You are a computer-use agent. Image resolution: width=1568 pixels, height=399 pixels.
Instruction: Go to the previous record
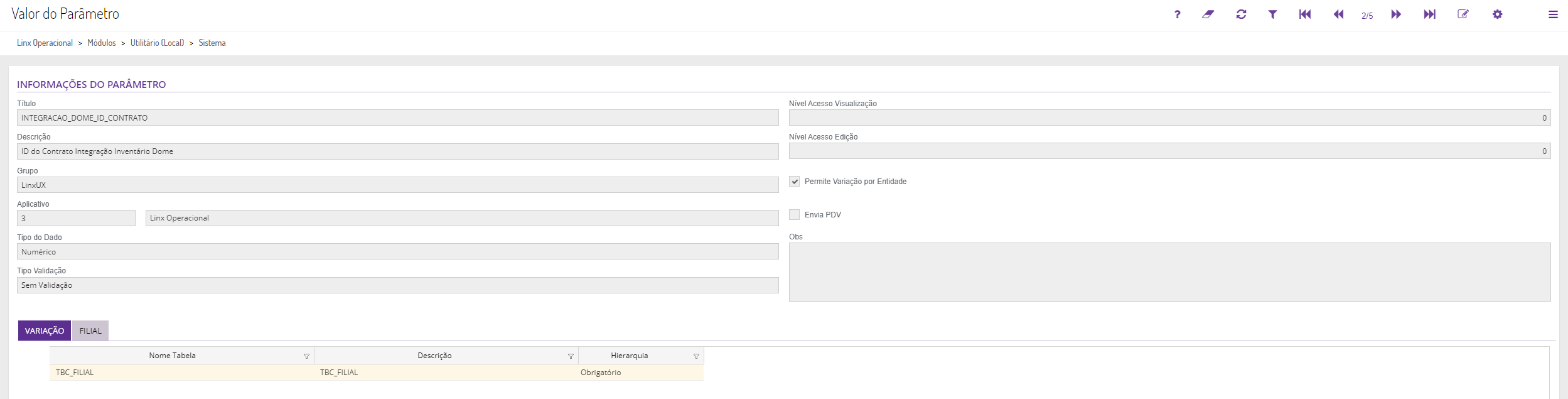coord(1338,14)
